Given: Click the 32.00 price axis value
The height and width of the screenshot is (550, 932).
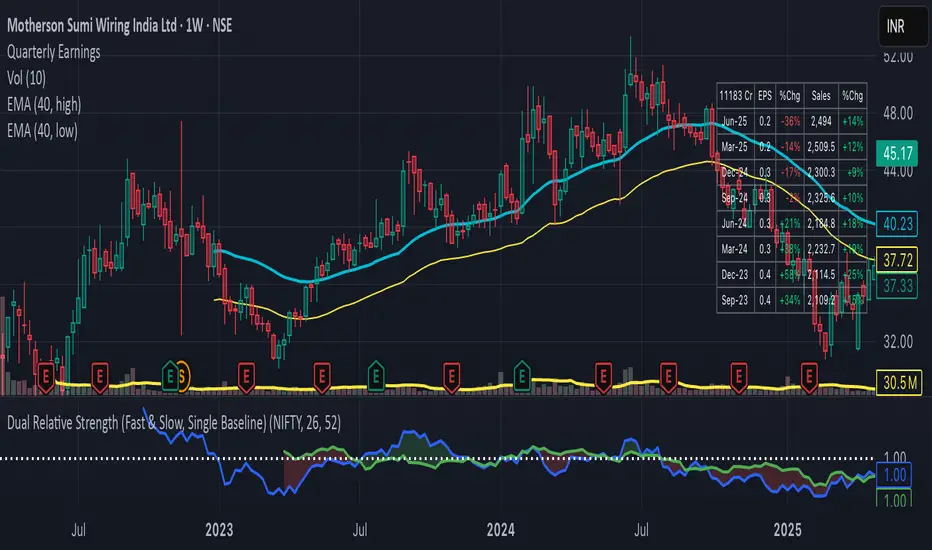Looking at the screenshot, I should [898, 342].
